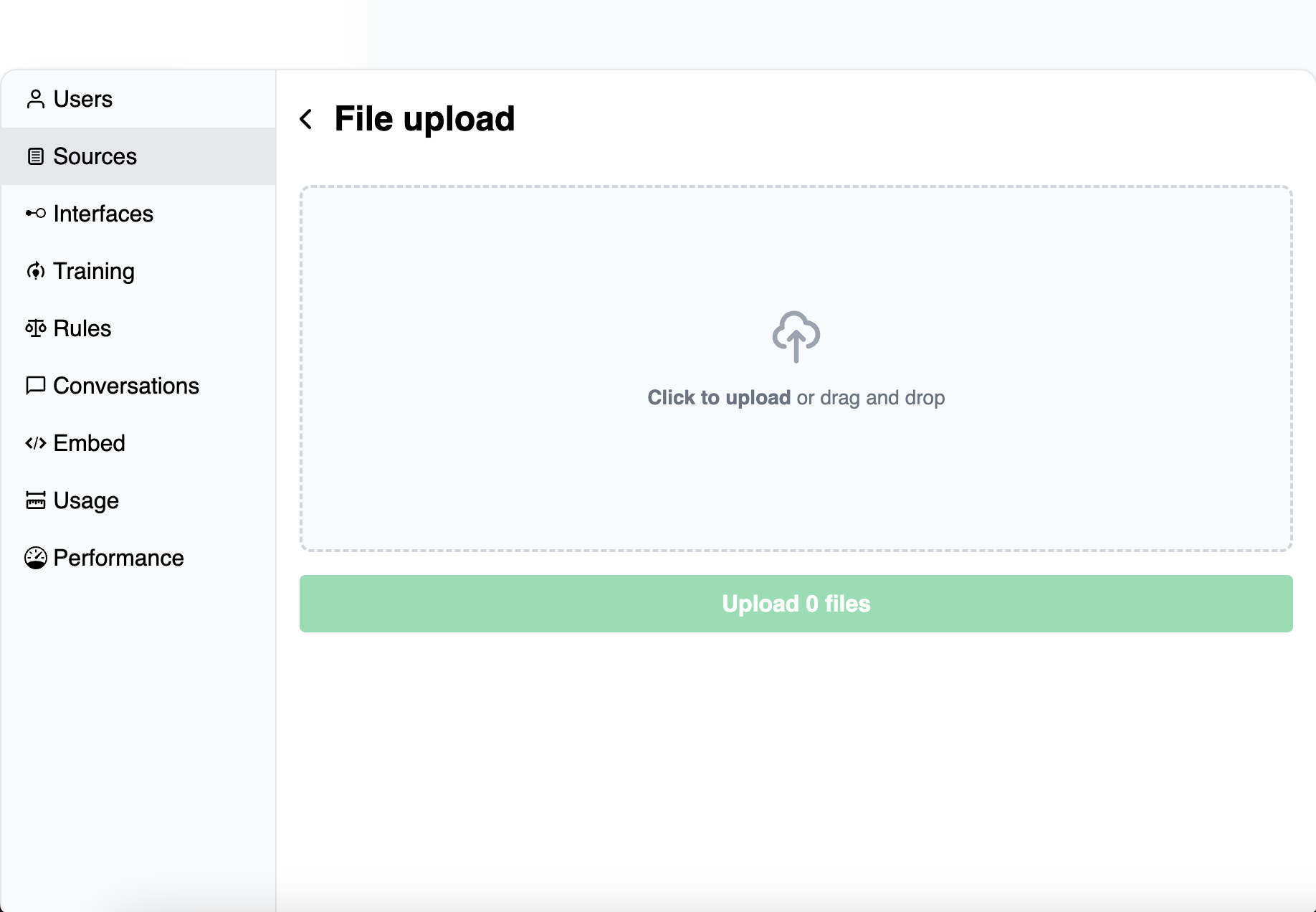Click the Embed code brackets icon
Image resolution: width=1316 pixels, height=912 pixels.
pyautogui.click(x=35, y=443)
